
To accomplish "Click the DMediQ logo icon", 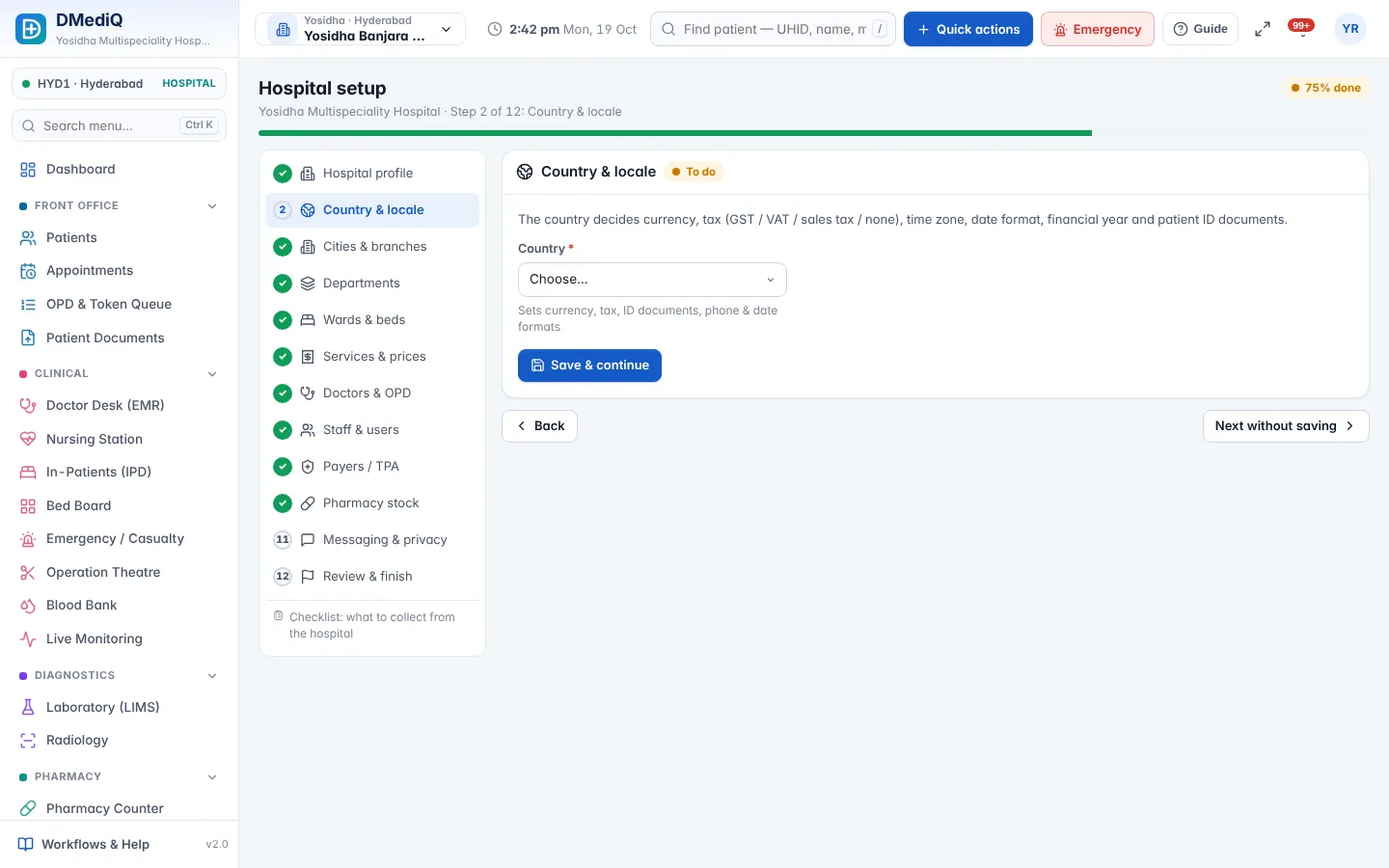I will coord(31,29).
